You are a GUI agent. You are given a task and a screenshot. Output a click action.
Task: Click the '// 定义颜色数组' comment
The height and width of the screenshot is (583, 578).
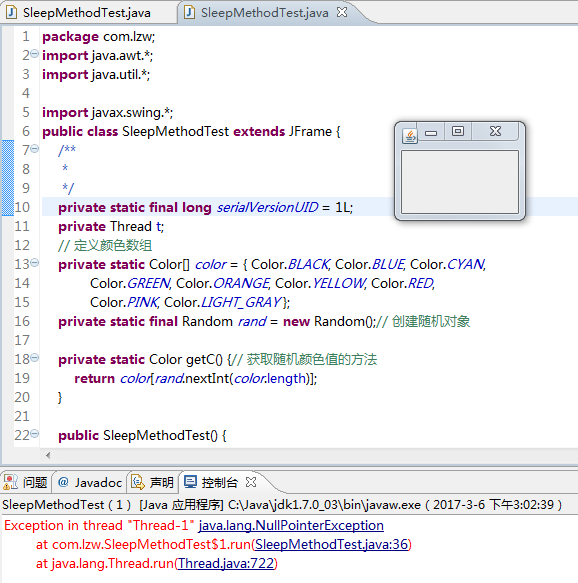105,245
